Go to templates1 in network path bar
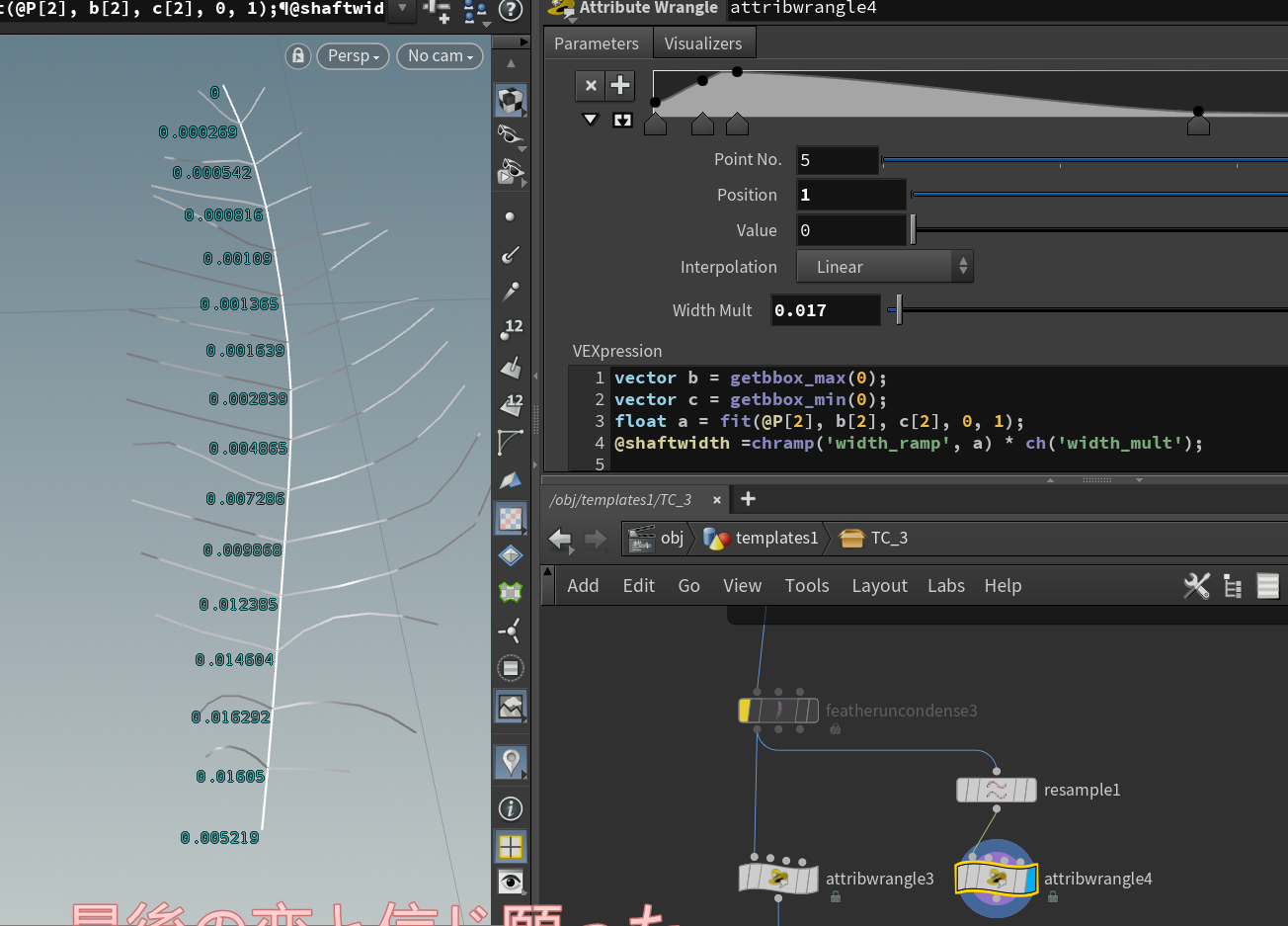 [776, 539]
